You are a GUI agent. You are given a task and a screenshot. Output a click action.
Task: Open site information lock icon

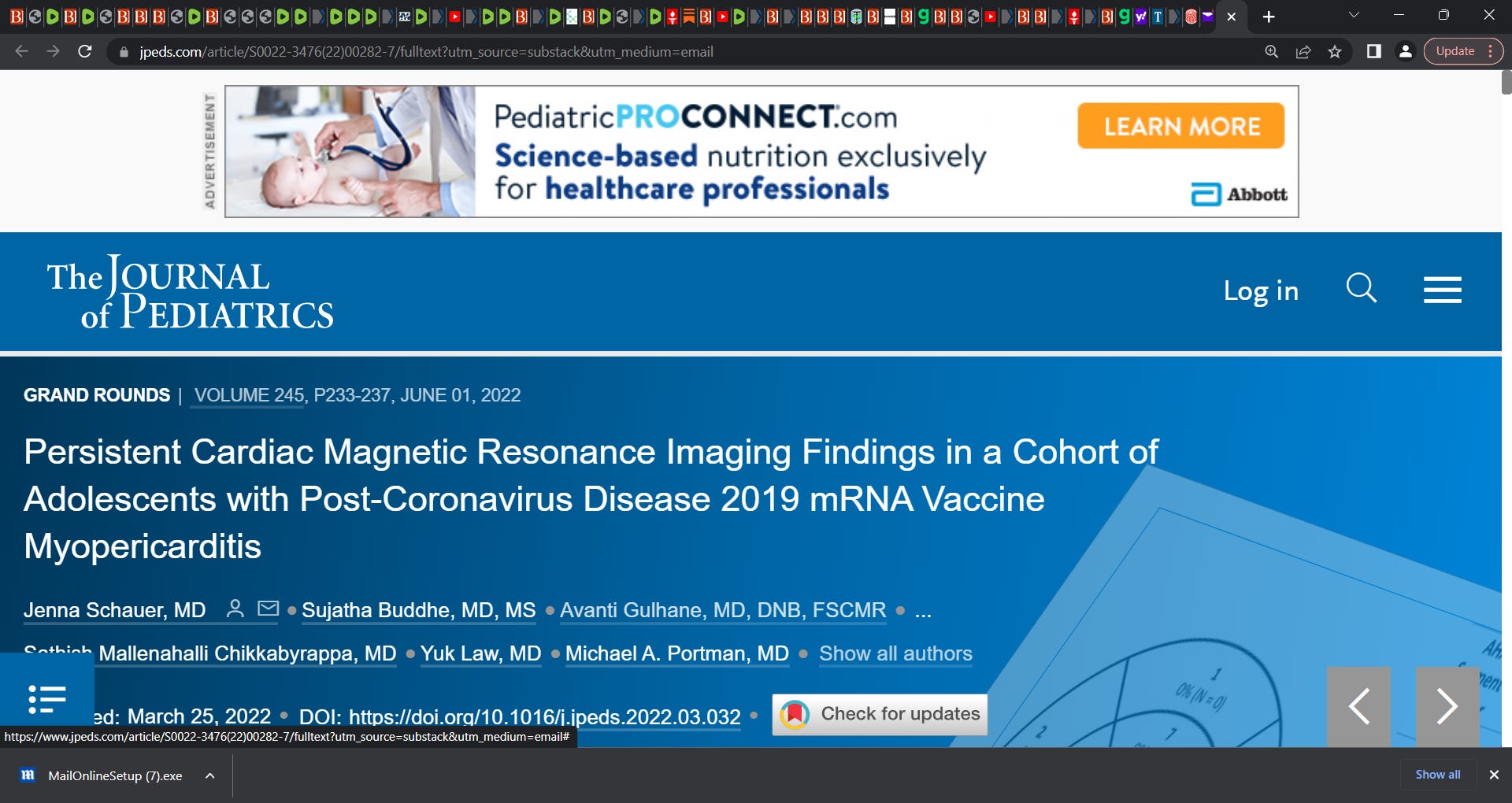tap(124, 52)
